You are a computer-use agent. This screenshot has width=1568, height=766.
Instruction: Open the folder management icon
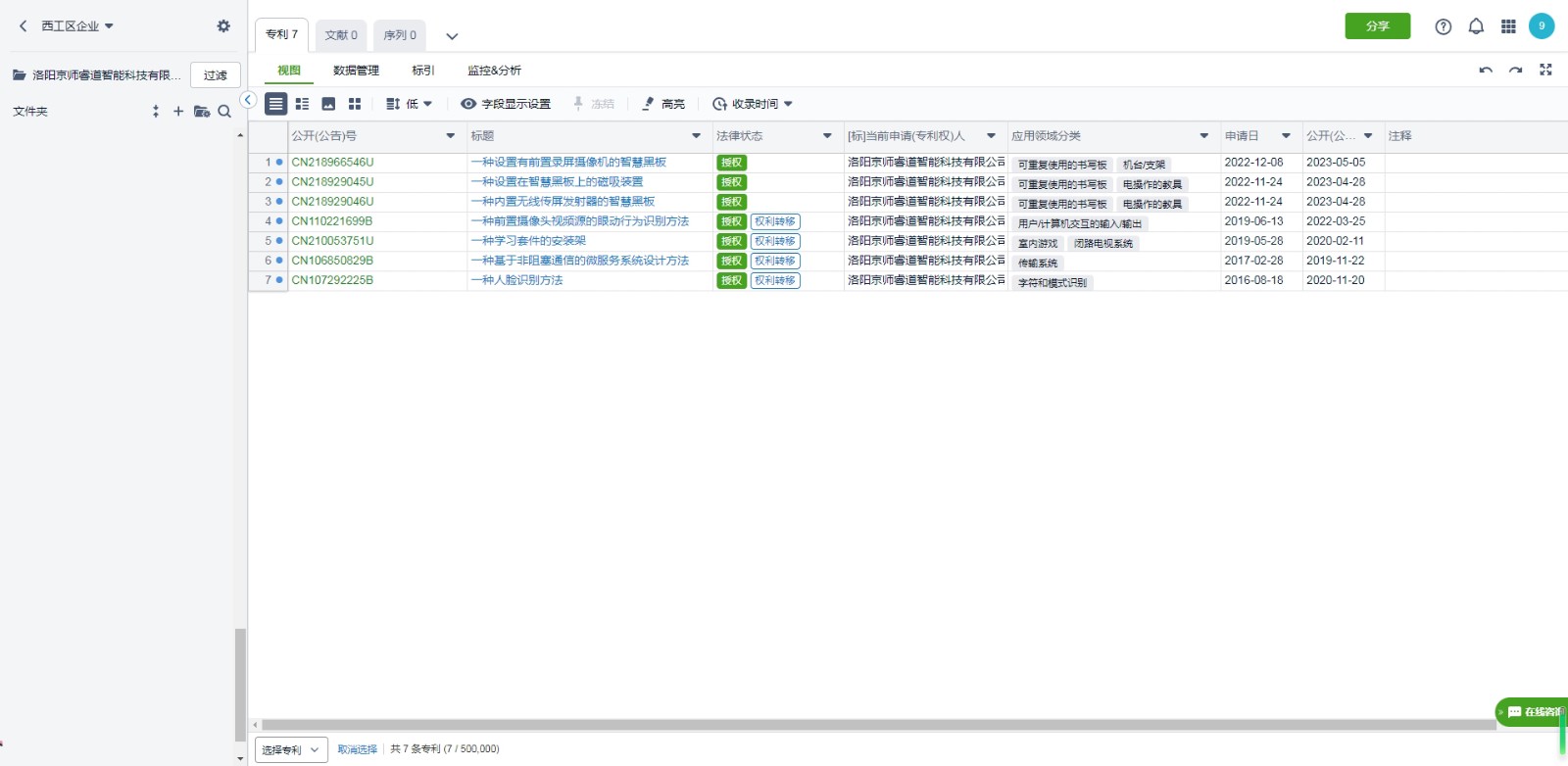(x=202, y=112)
